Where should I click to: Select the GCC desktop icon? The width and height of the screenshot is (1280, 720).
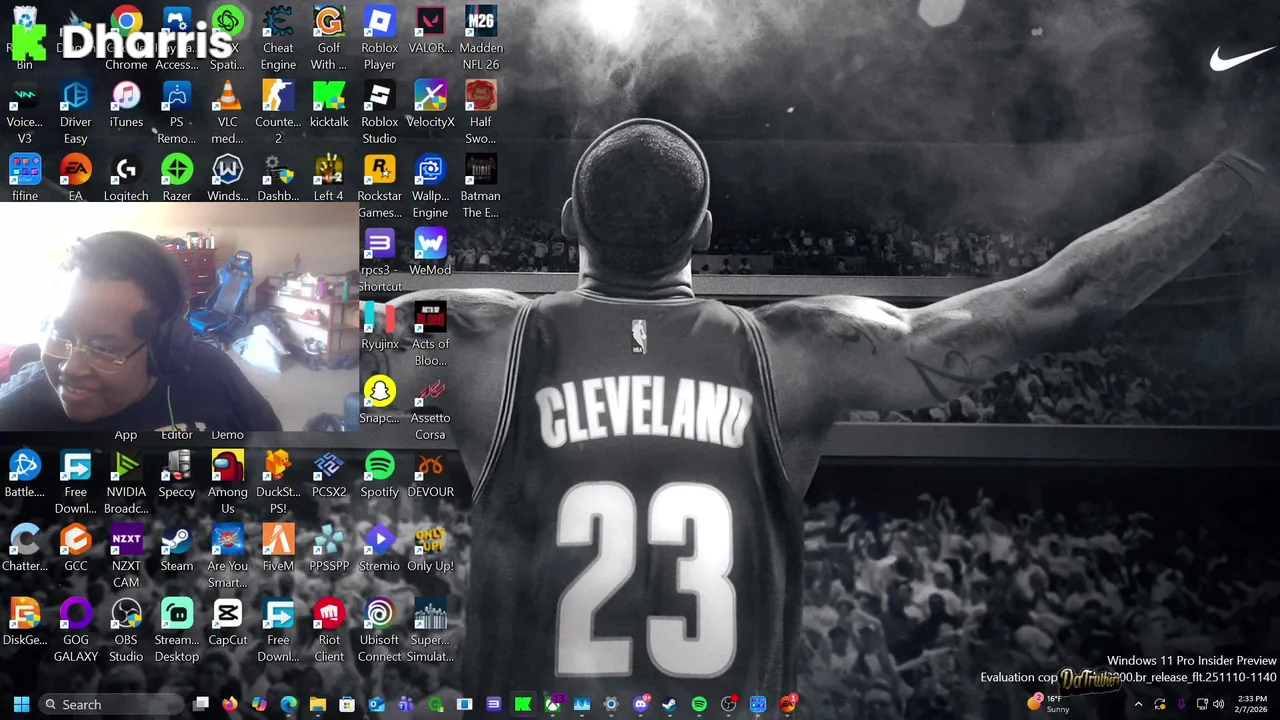pyautogui.click(x=76, y=548)
